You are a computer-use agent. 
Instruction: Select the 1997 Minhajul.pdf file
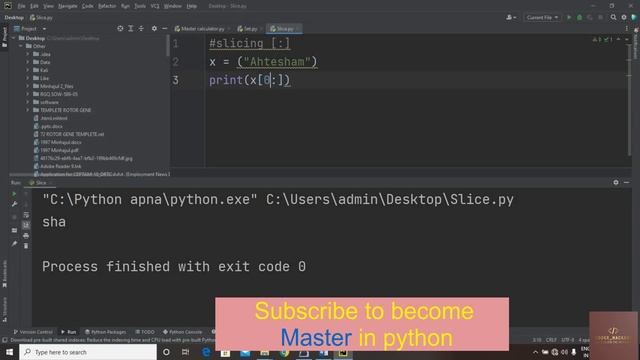56,150
